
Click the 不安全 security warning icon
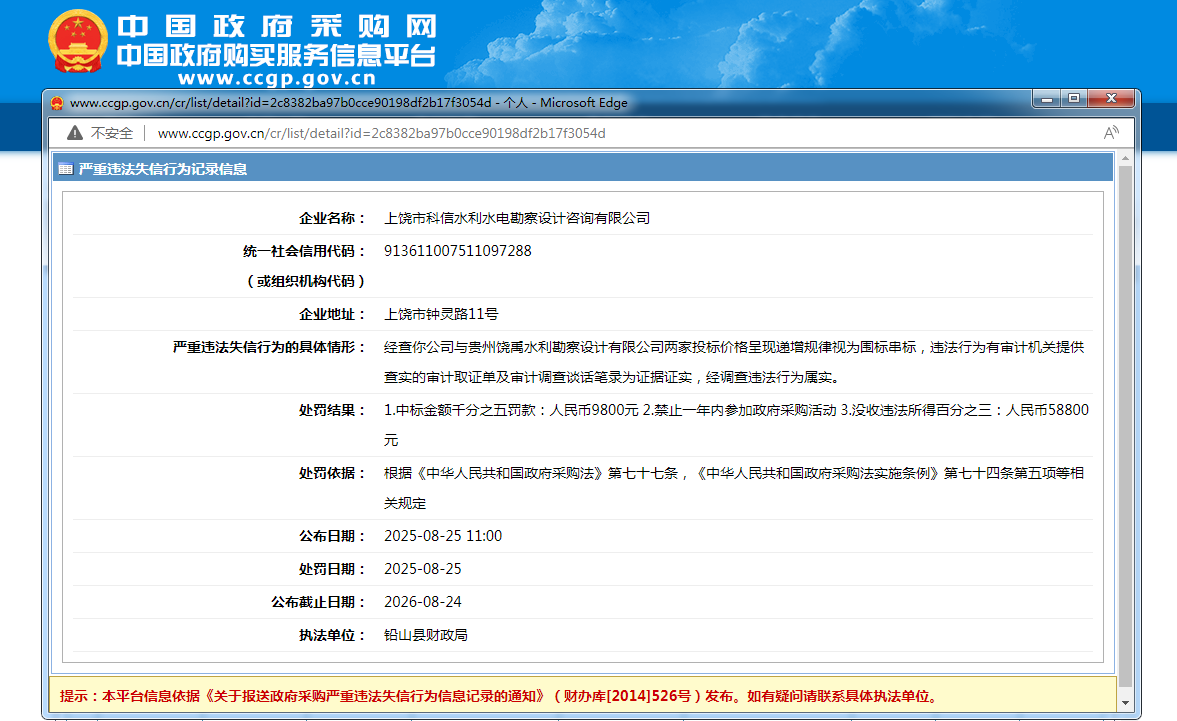(74, 133)
